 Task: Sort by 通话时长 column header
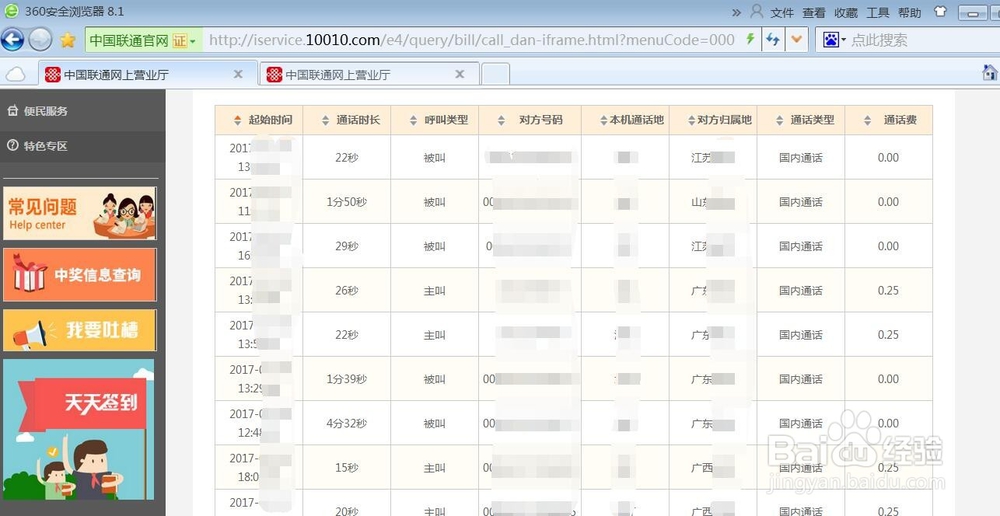347,119
